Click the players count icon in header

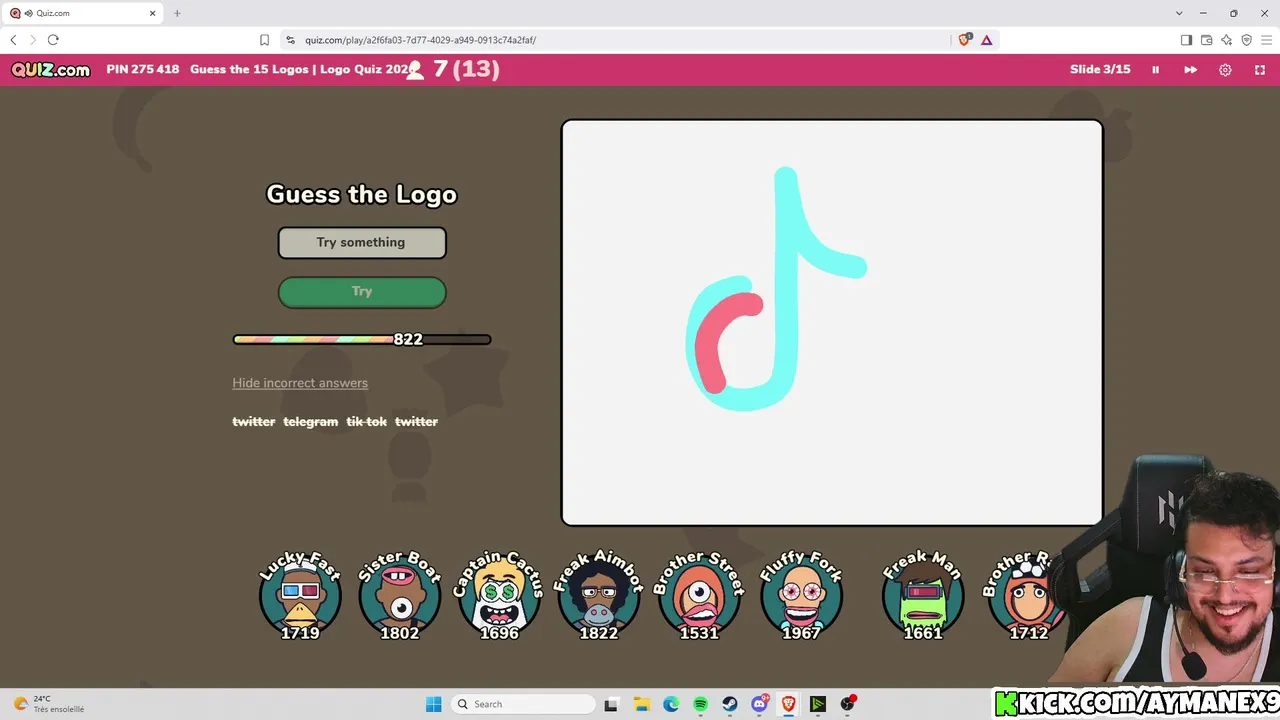pyautogui.click(x=415, y=70)
